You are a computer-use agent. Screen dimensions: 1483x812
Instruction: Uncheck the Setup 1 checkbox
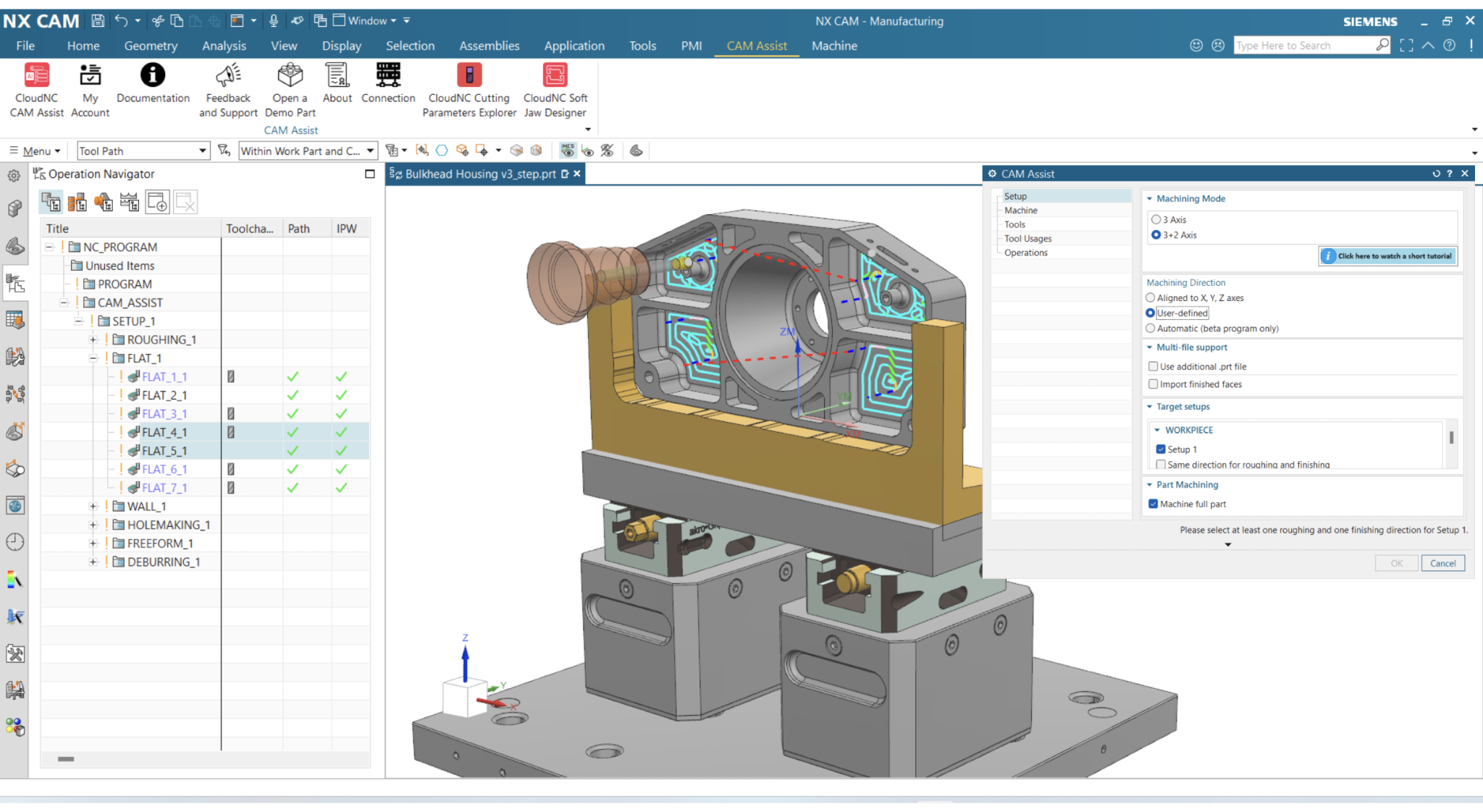1161,449
